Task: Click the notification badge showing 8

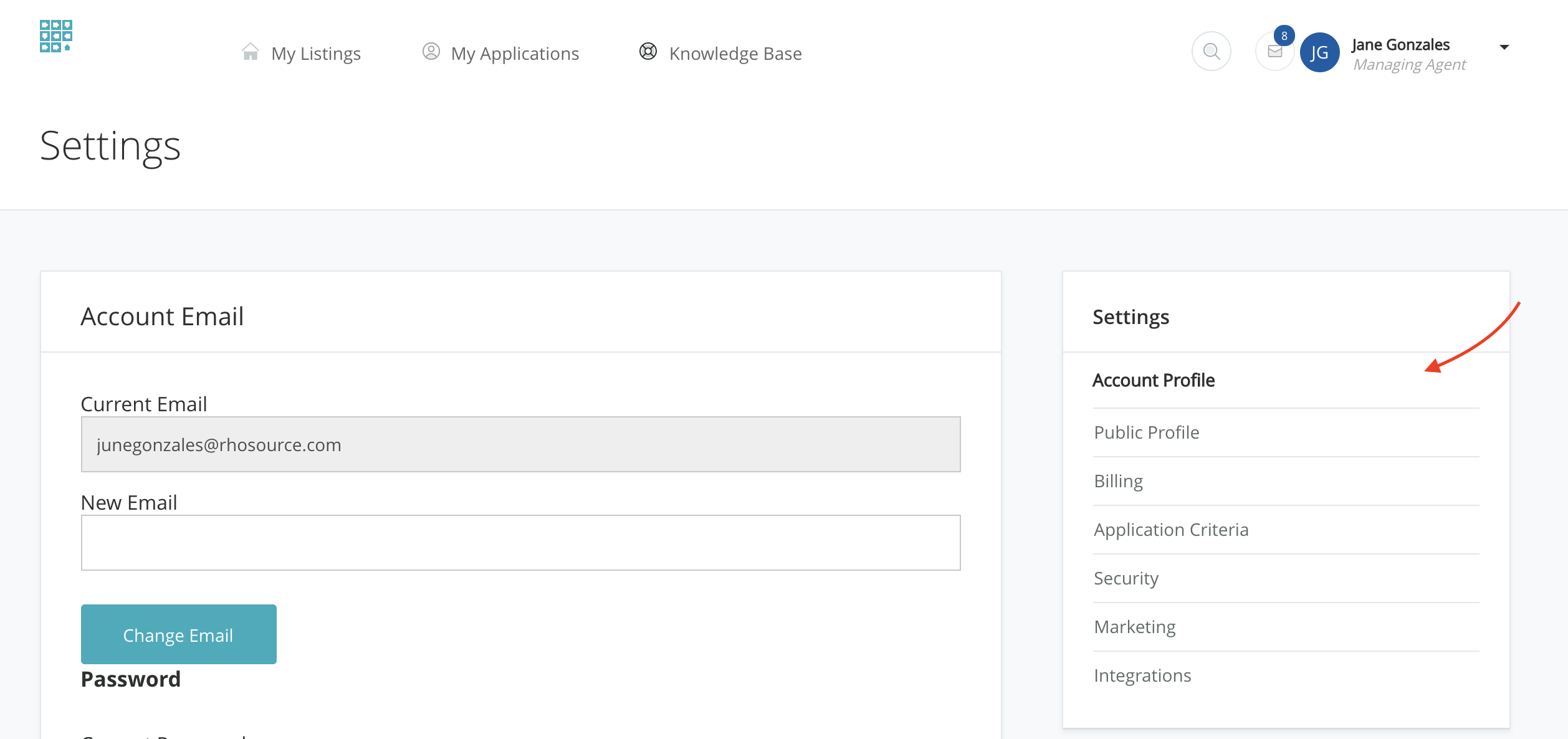Action: pos(1284,36)
